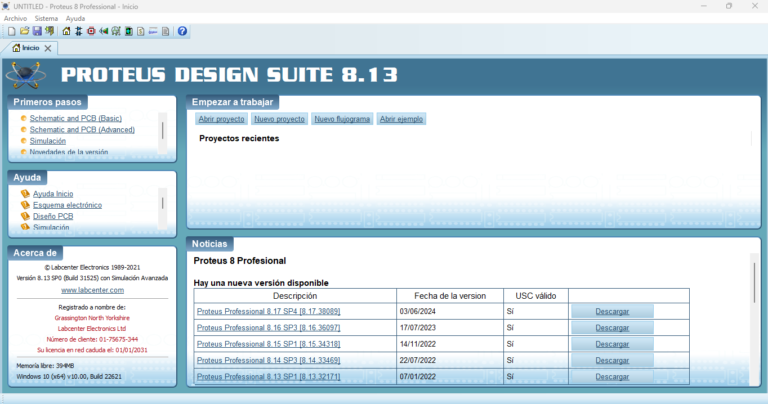Click Descargar for version 8.14 SP3

[x=612, y=360]
